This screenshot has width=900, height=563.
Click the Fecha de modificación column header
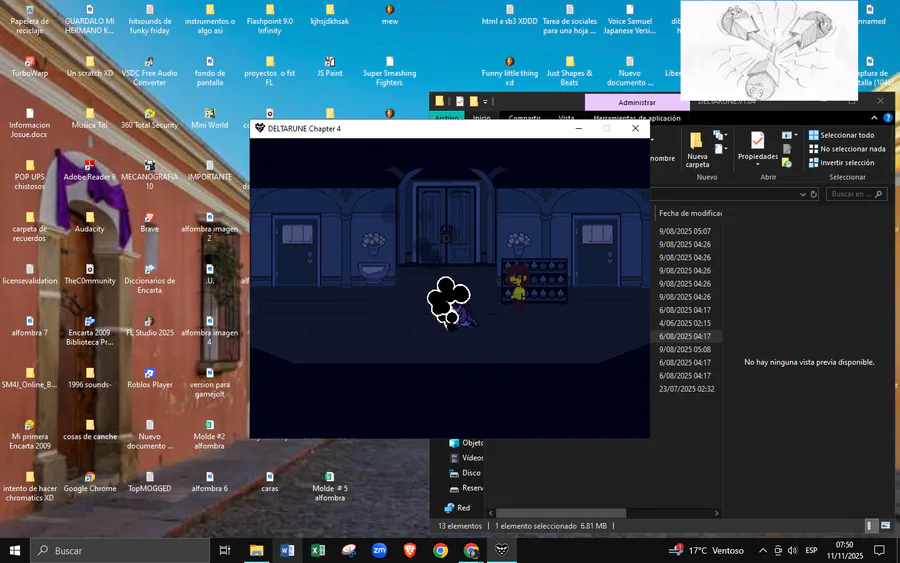click(x=690, y=213)
